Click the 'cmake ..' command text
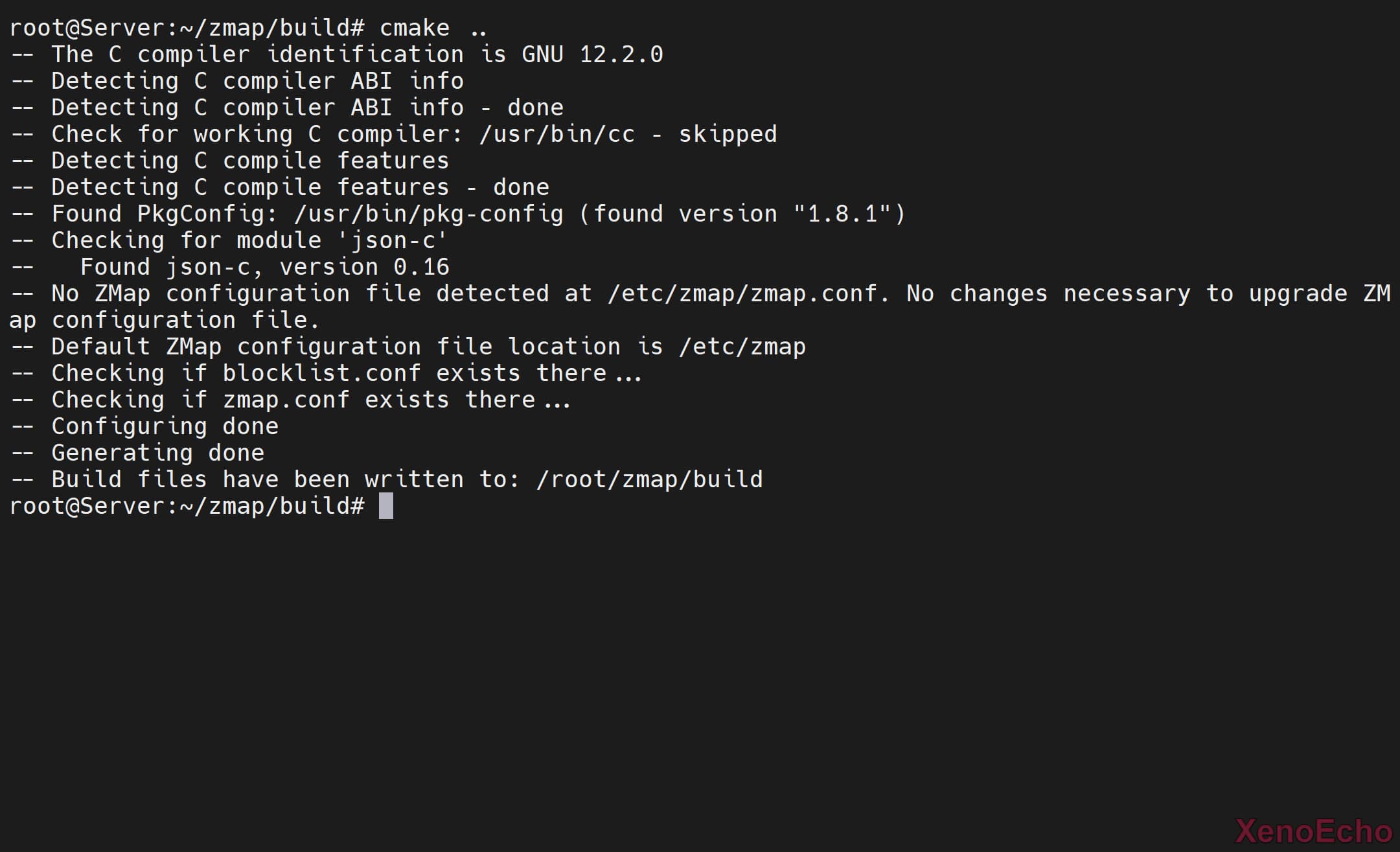This screenshot has width=1400, height=852. click(x=433, y=28)
